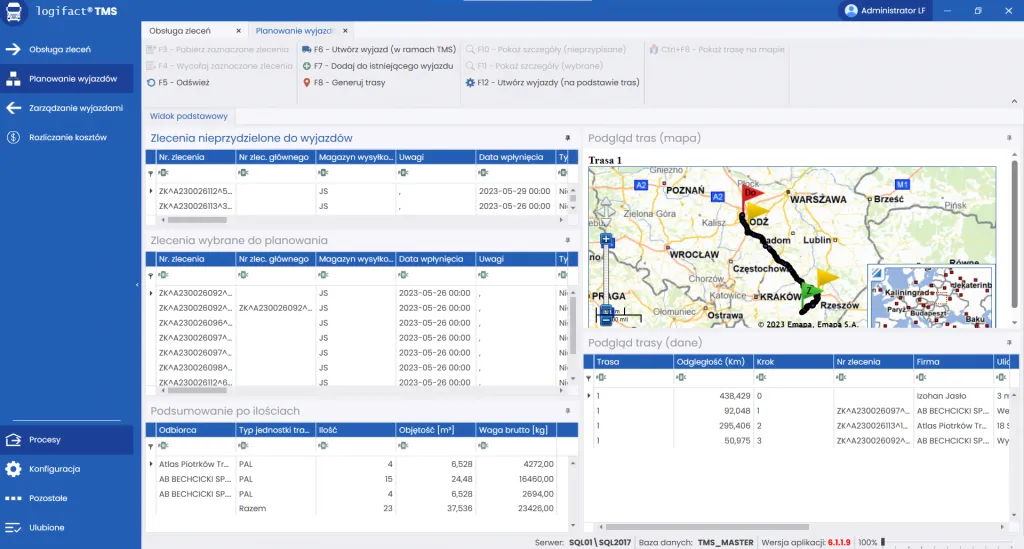Click the map zoom slider bar
Screen dimensions: 1024x549
pyautogui.click(x=607, y=275)
